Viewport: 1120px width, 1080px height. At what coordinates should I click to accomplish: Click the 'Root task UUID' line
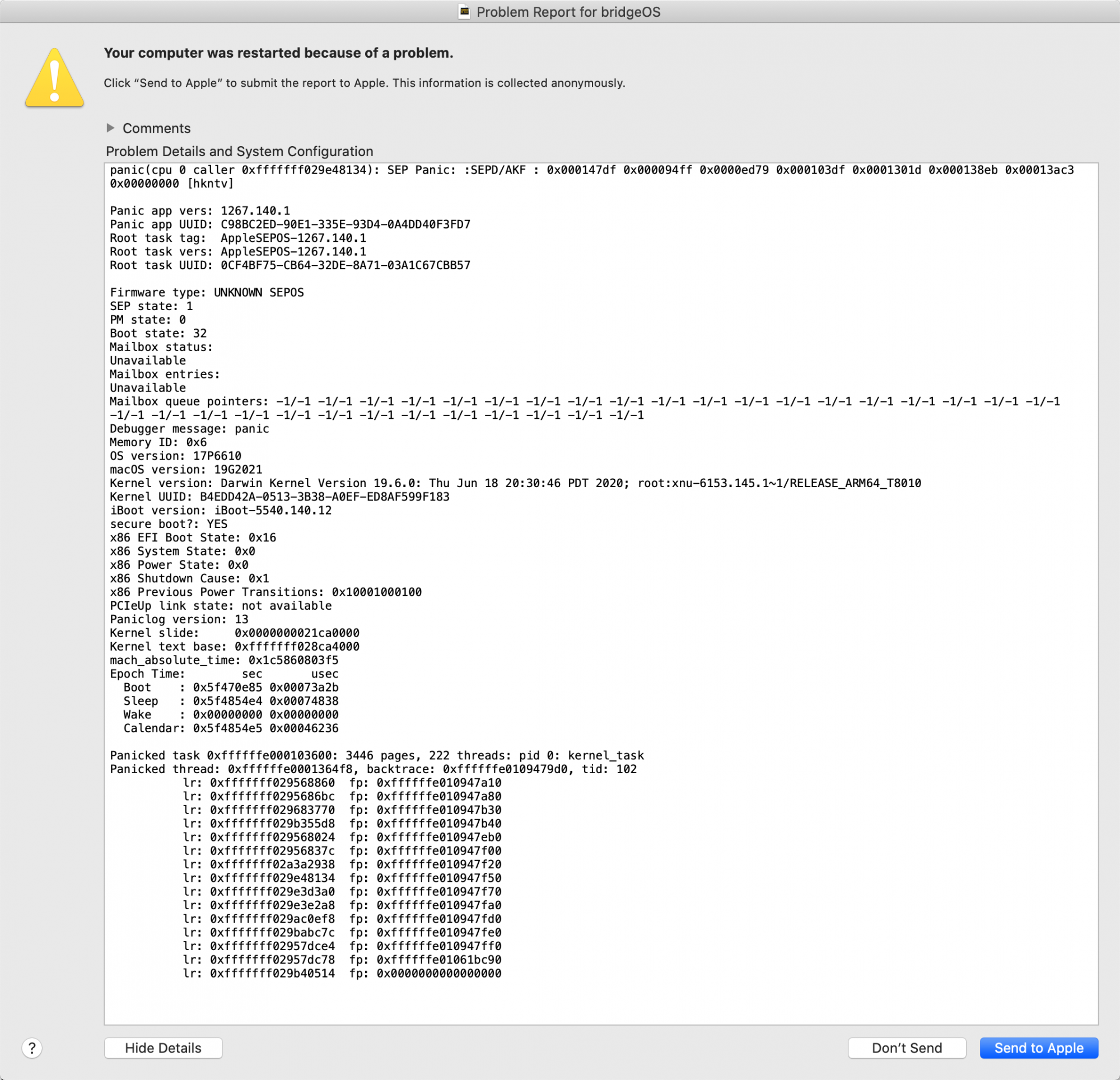pyautogui.click(x=290, y=265)
